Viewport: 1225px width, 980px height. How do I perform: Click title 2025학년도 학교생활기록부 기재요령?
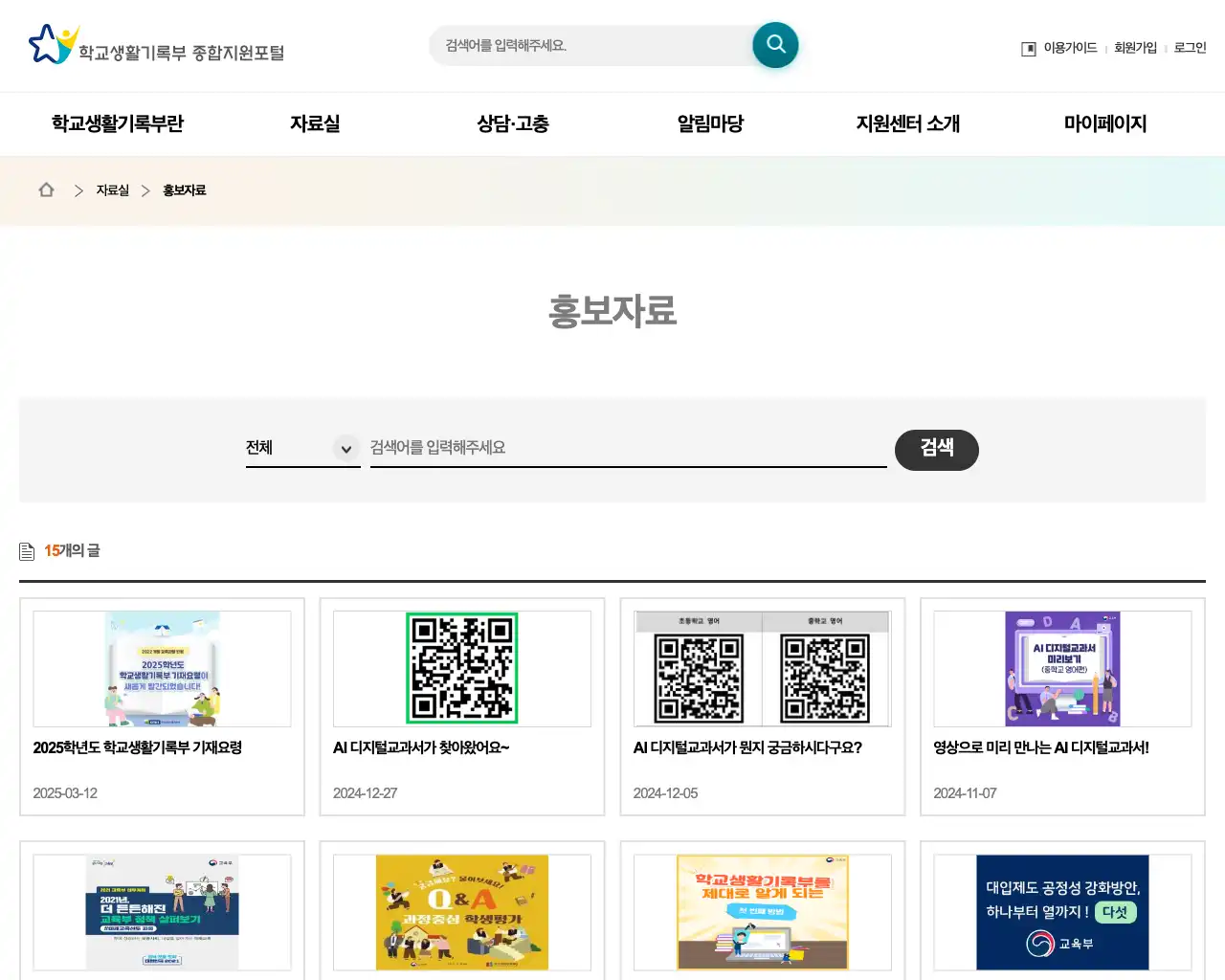tap(137, 748)
